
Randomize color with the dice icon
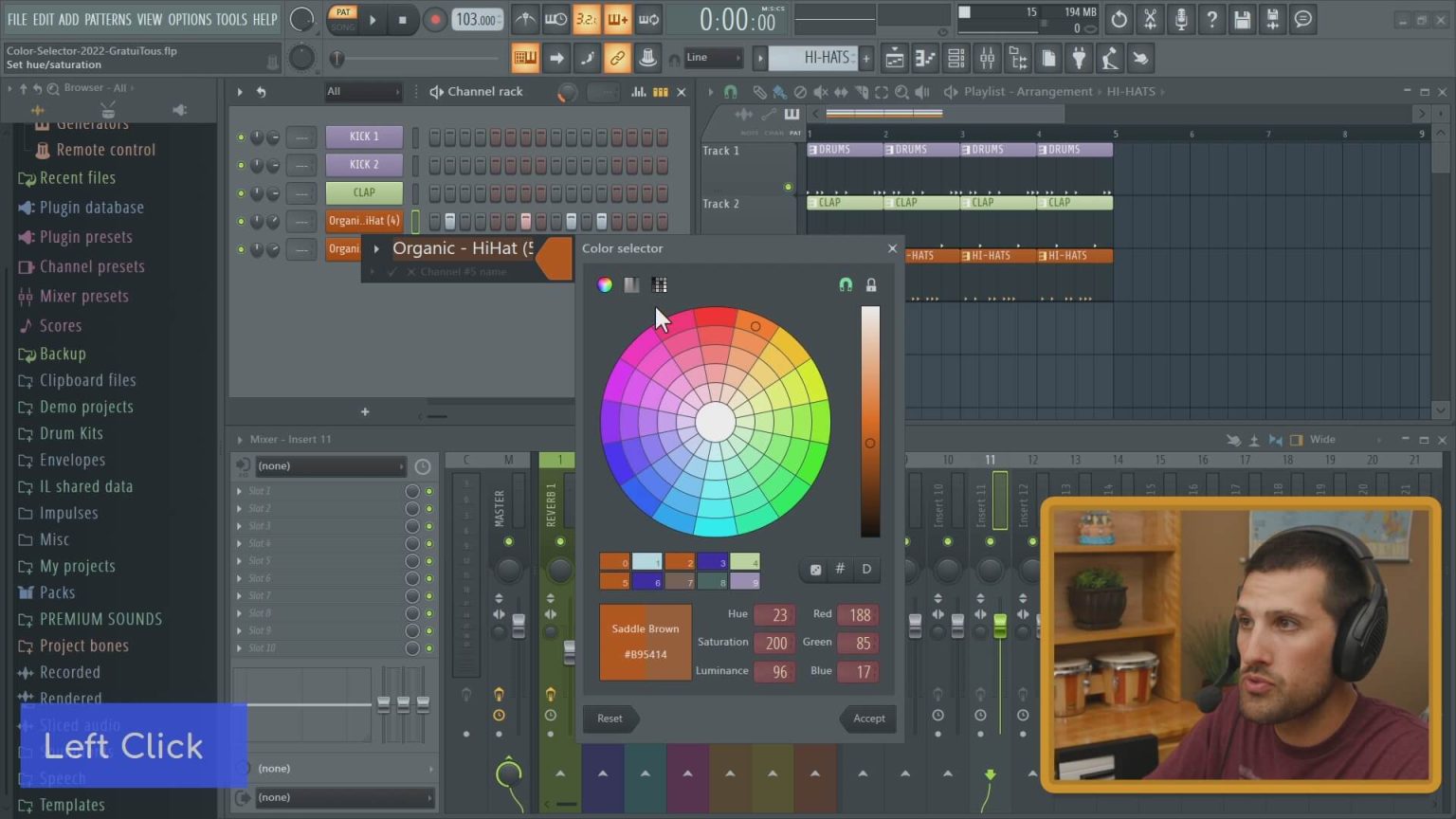click(815, 570)
